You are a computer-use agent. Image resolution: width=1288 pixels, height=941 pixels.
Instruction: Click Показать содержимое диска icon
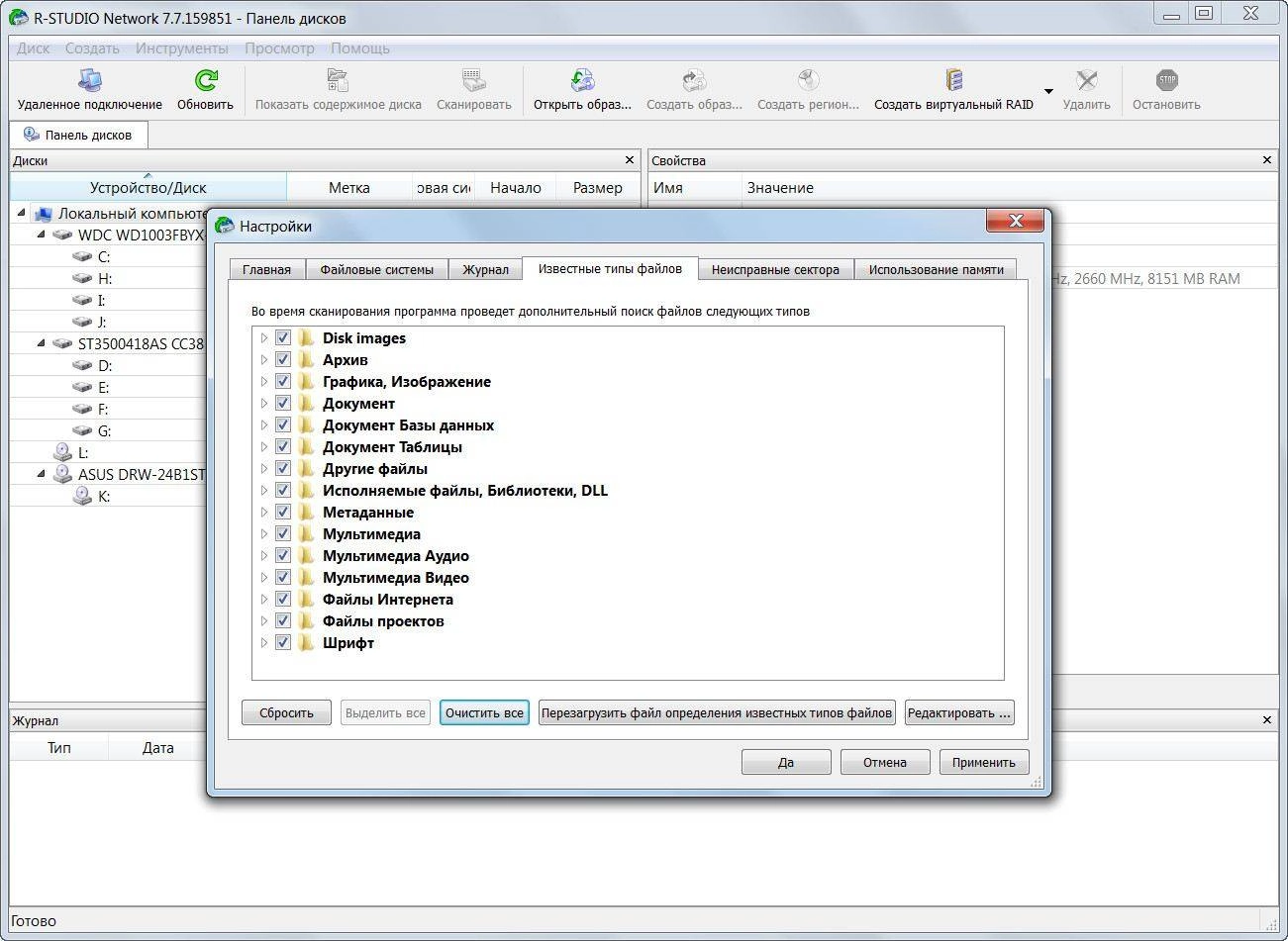(338, 80)
